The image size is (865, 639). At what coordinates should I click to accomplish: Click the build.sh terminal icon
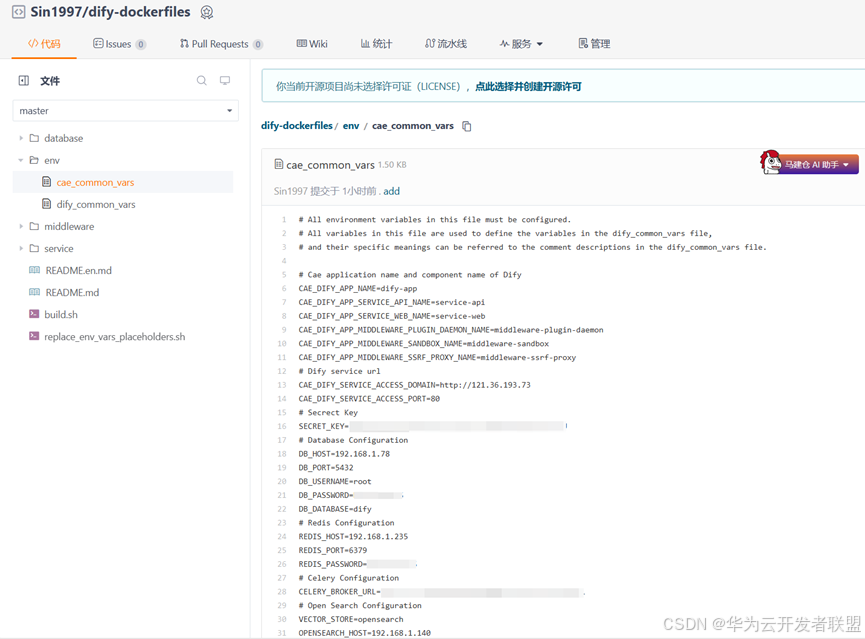pyautogui.click(x=34, y=314)
